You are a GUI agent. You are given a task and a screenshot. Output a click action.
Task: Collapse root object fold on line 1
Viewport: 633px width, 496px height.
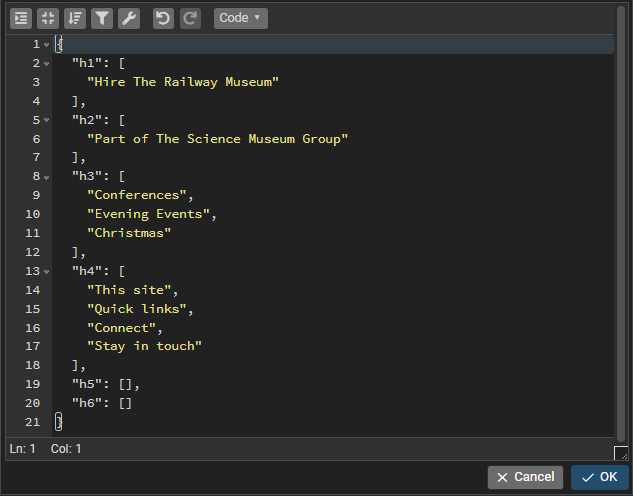[47, 44]
